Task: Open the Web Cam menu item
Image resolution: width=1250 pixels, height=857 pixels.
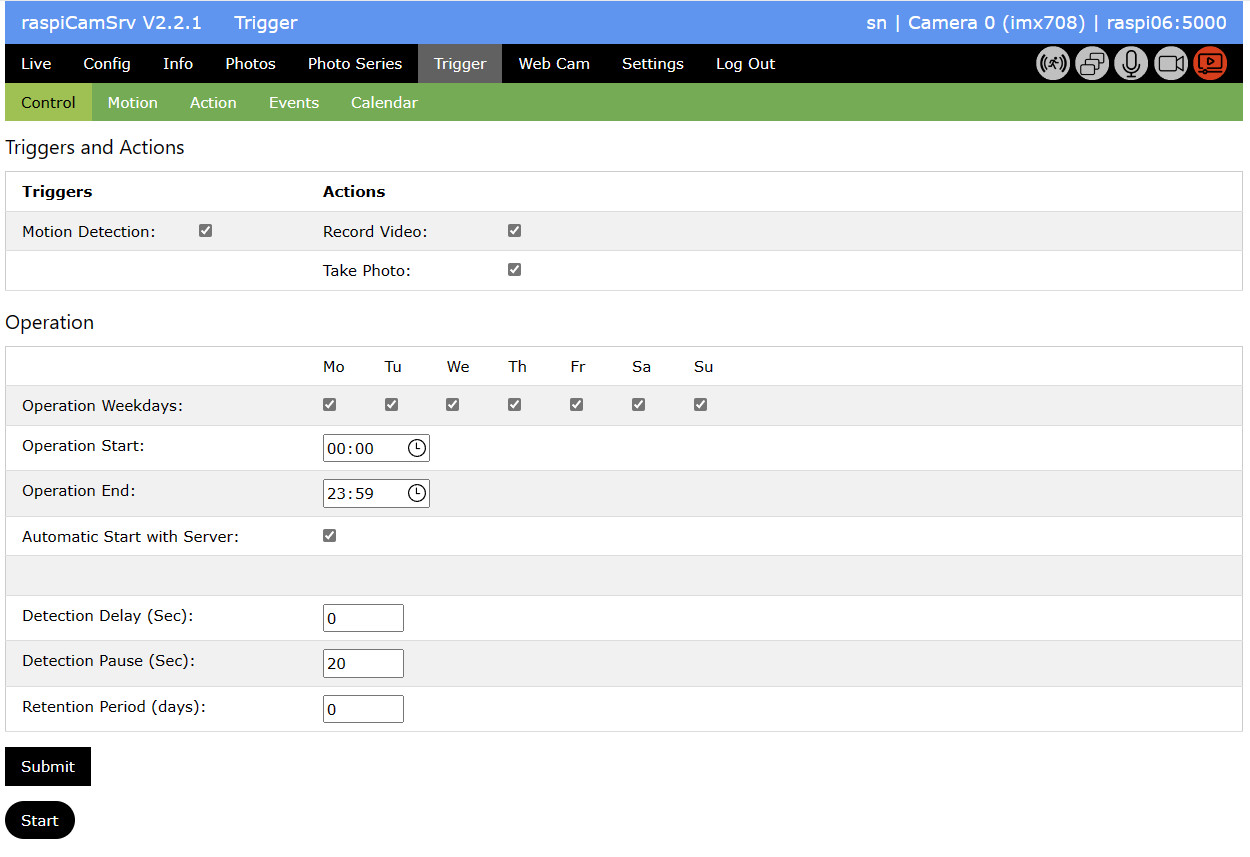Action: click(x=554, y=64)
